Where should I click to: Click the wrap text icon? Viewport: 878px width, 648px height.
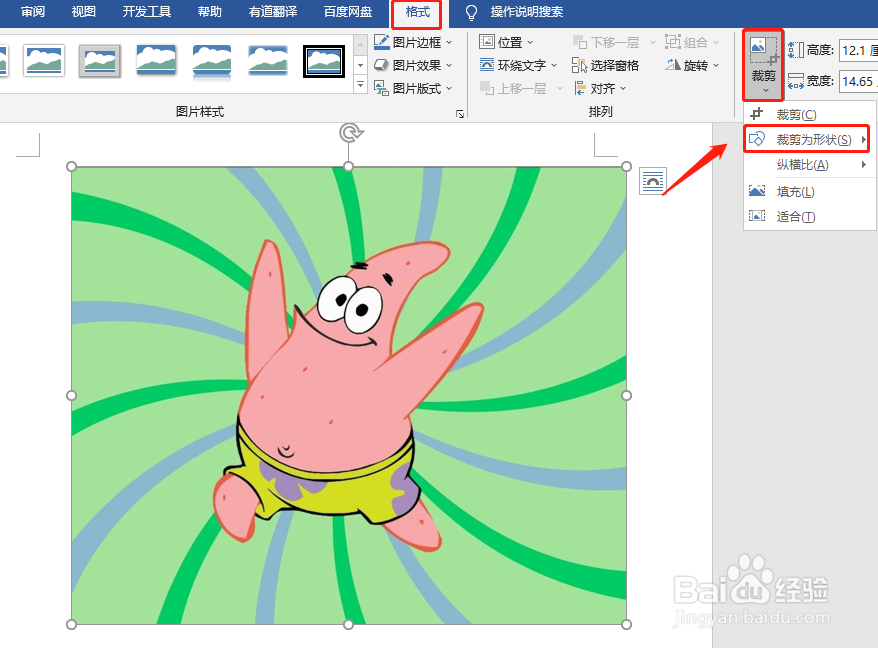487,65
